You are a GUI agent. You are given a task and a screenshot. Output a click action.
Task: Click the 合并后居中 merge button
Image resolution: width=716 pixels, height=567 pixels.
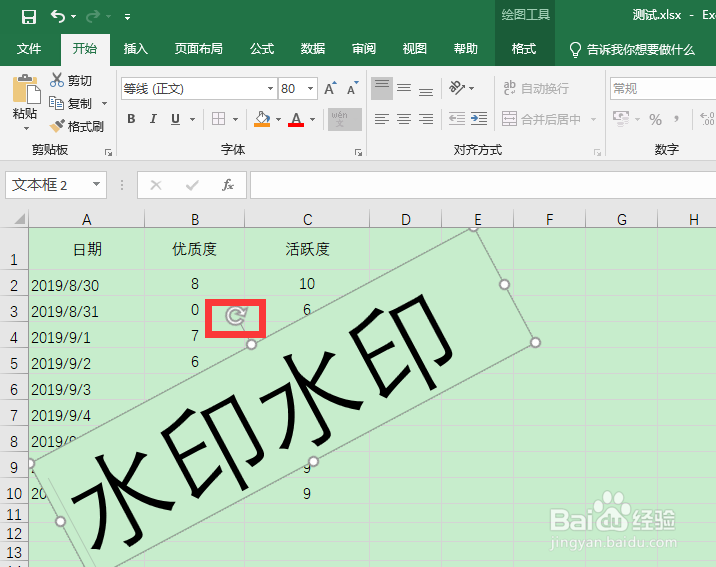(x=542, y=119)
